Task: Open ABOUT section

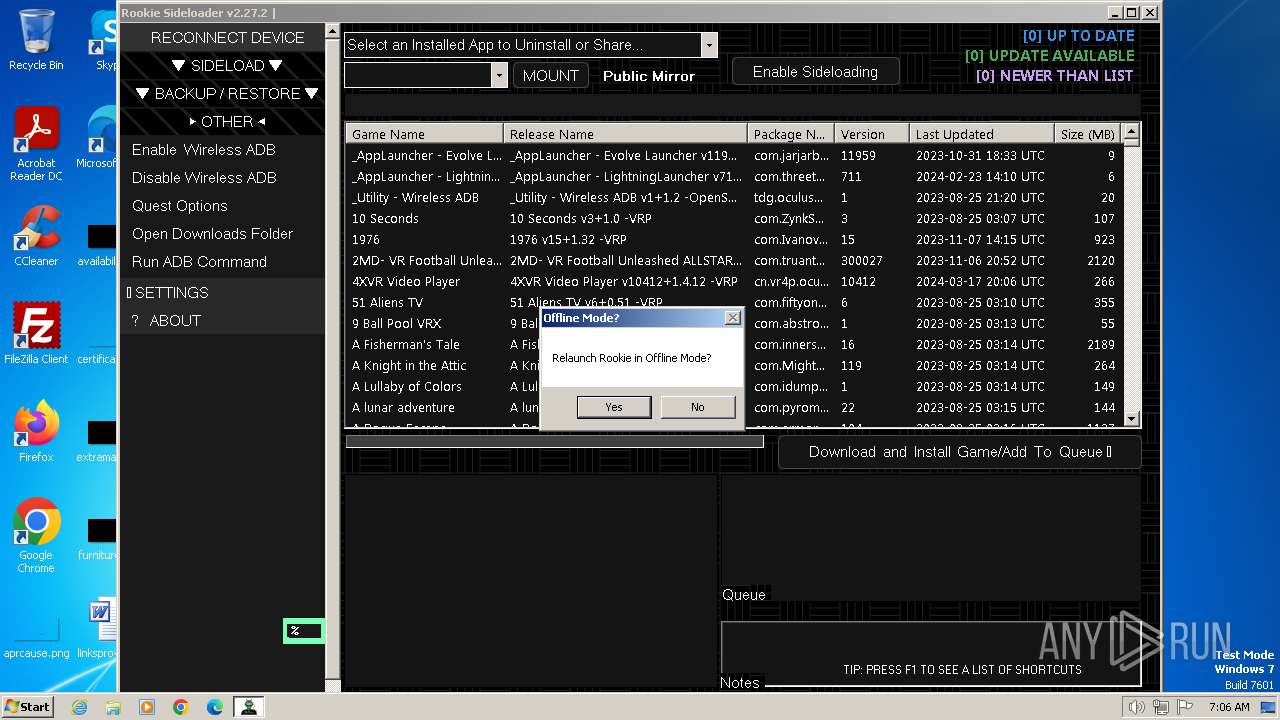Action: [223, 320]
